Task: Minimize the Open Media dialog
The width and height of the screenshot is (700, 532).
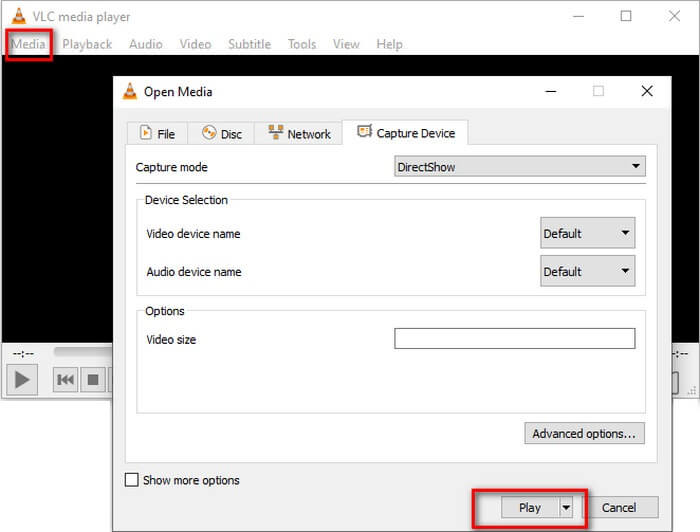Action: pyautogui.click(x=551, y=91)
